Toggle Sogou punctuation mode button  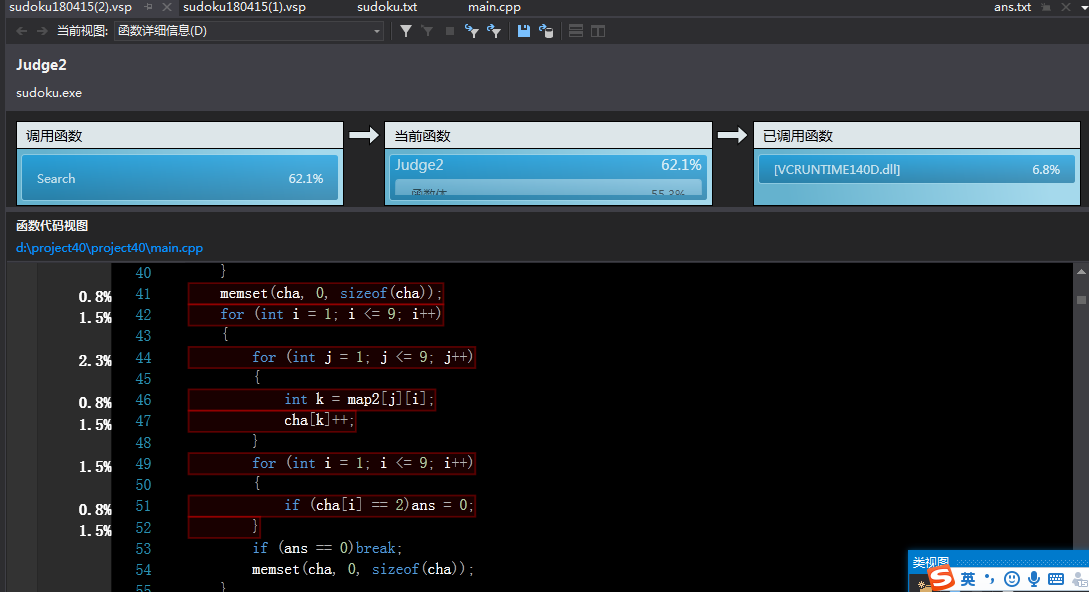coord(989,579)
